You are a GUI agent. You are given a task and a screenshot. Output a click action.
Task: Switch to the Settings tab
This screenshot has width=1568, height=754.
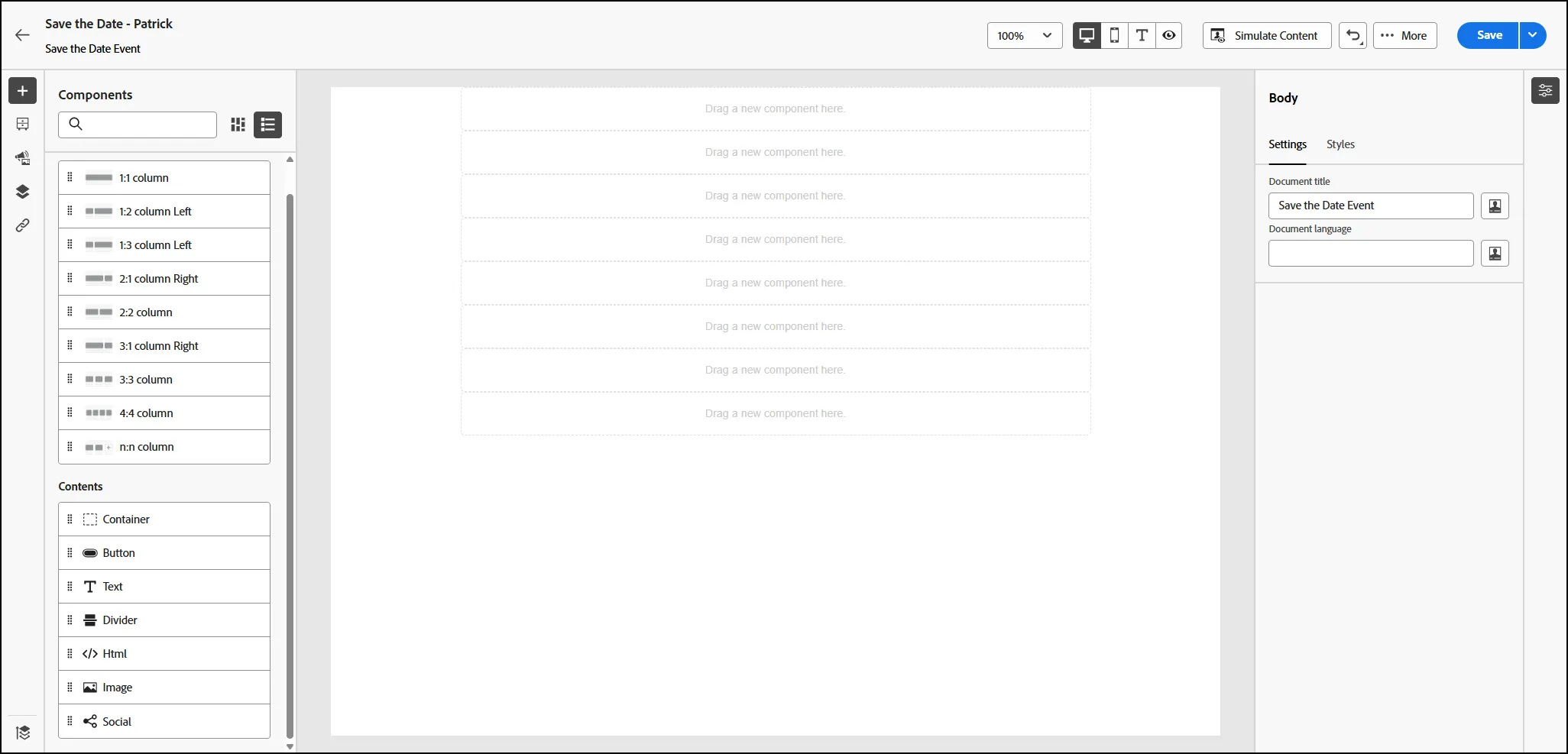(1288, 144)
